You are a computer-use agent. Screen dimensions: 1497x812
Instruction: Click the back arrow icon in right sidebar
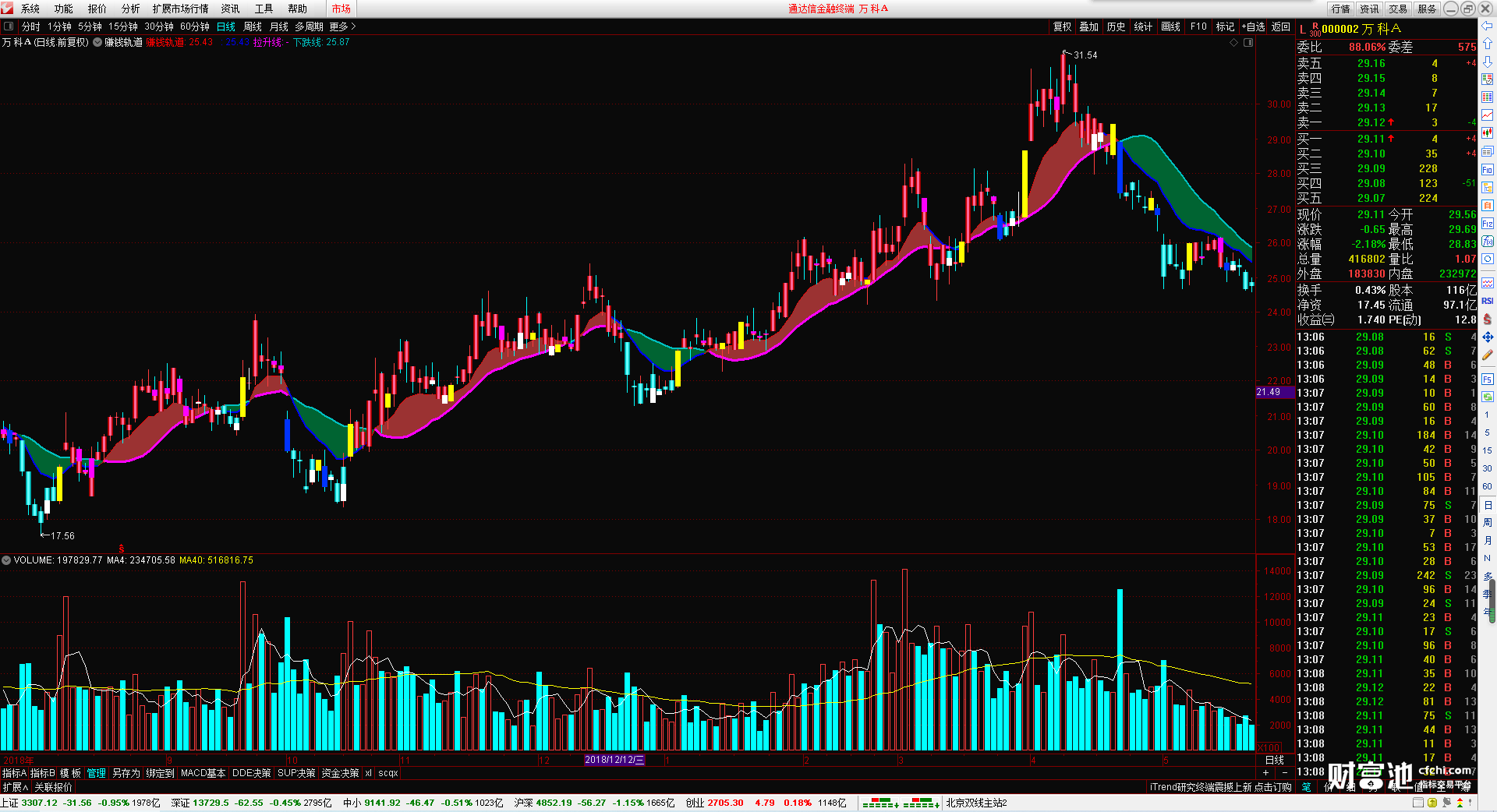1488,26
